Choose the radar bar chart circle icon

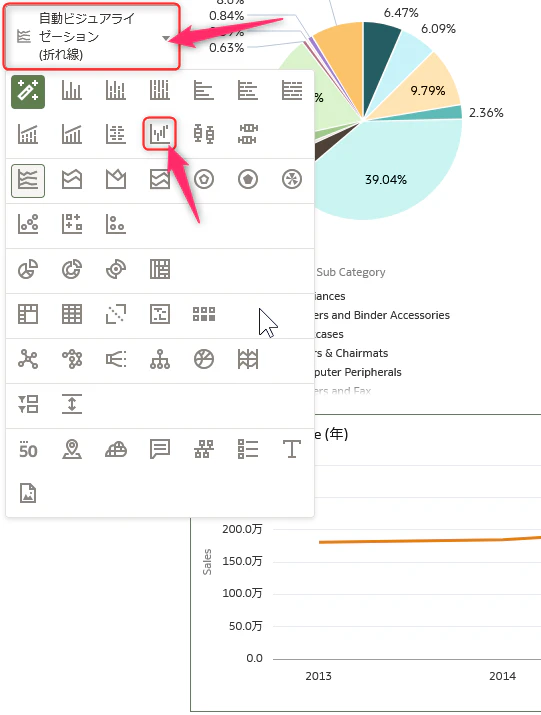click(x=292, y=179)
